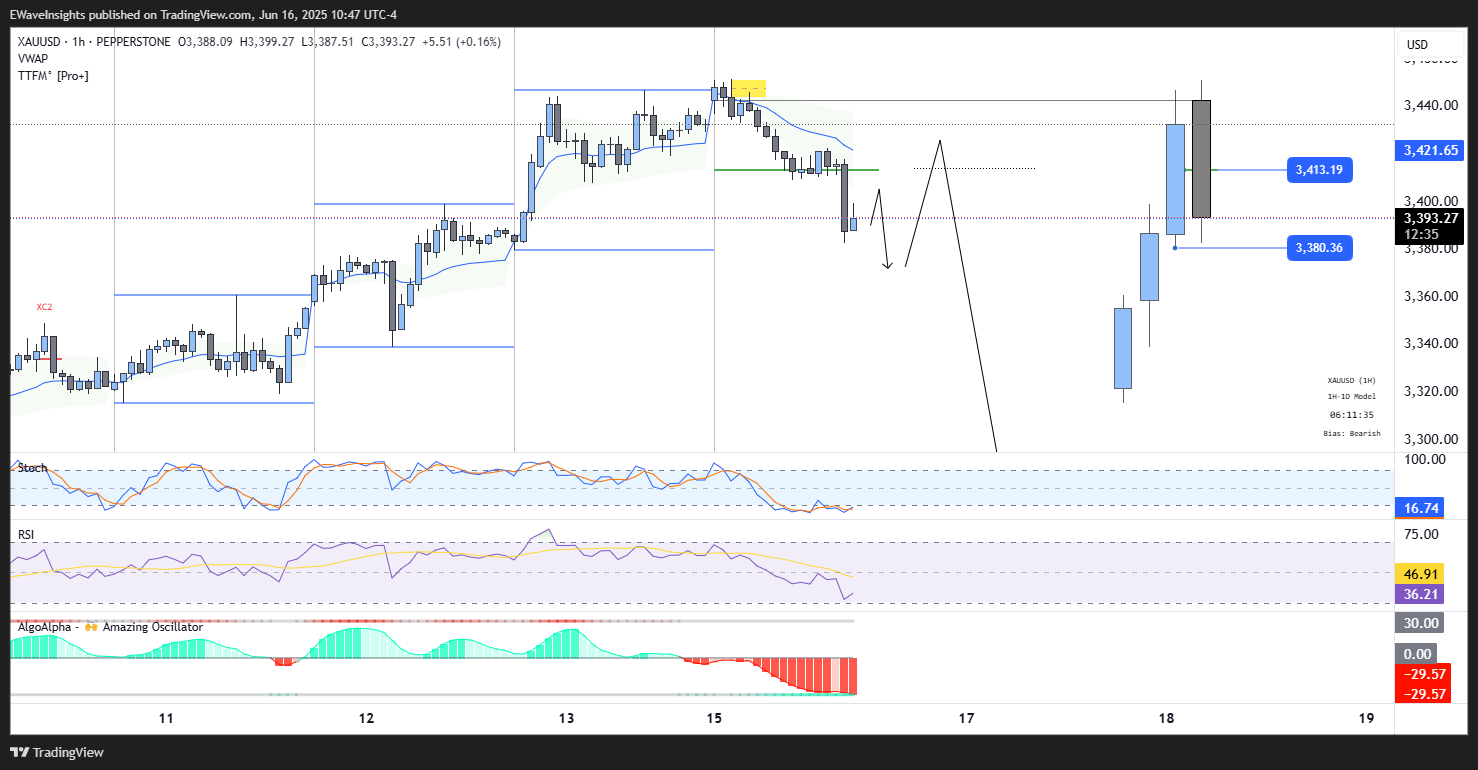Select the blue 3,380.36 price label
This screenshot has width=1478, height=770.
point(1319,248)
